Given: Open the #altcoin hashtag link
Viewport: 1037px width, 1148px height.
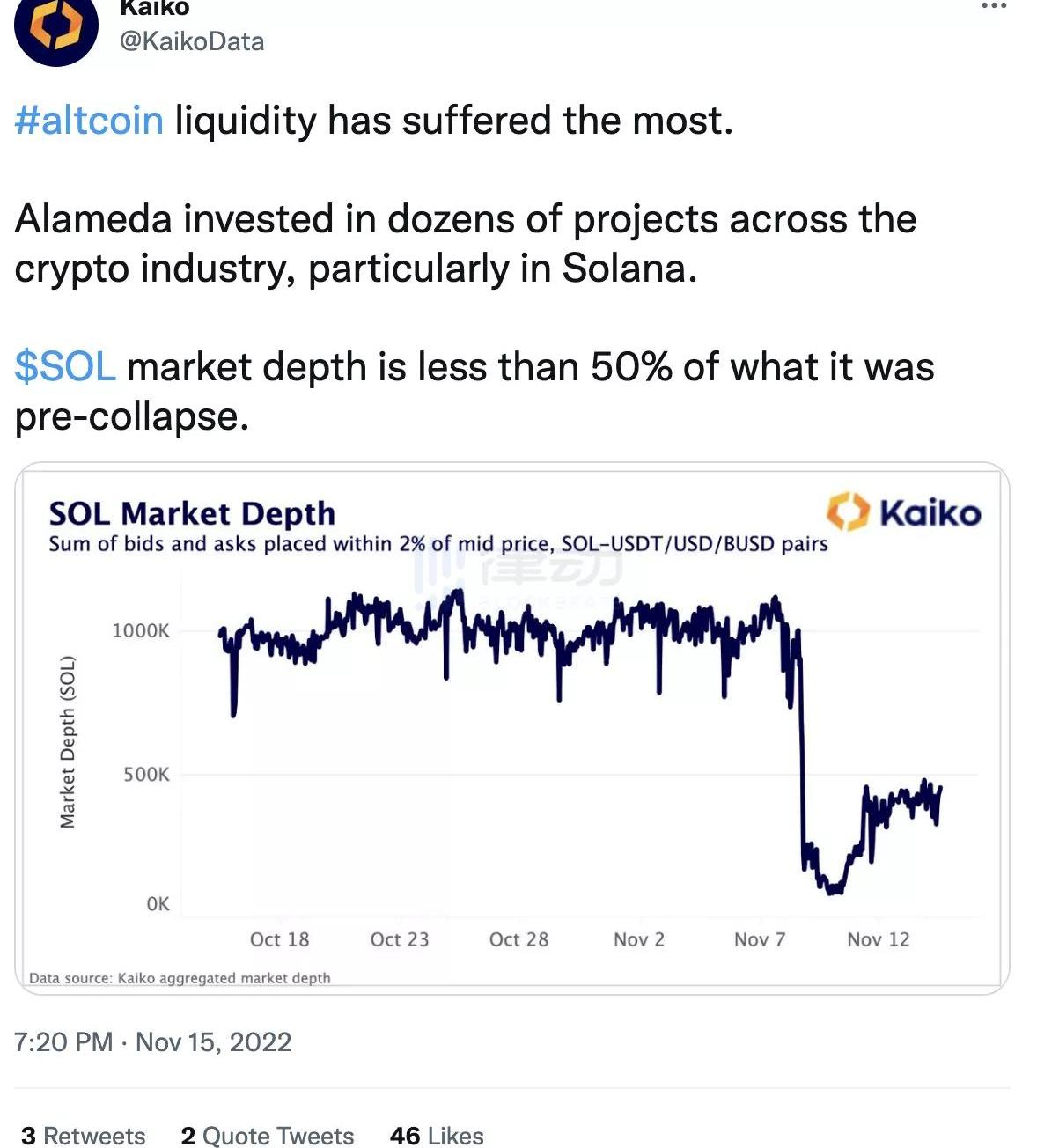Looking at the screenshot, I should pos(89,121).
